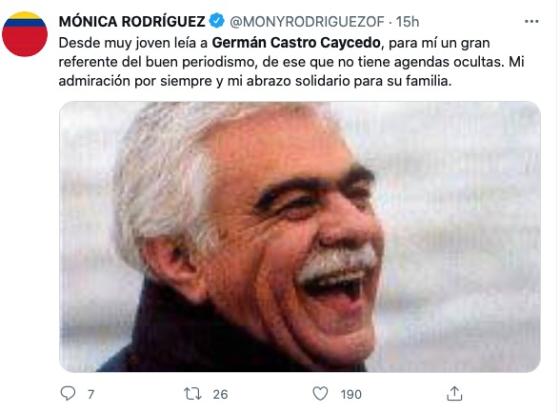560x413 pixels.
Task: Click the tweet line ending with familia
Action: pos(255,81)
